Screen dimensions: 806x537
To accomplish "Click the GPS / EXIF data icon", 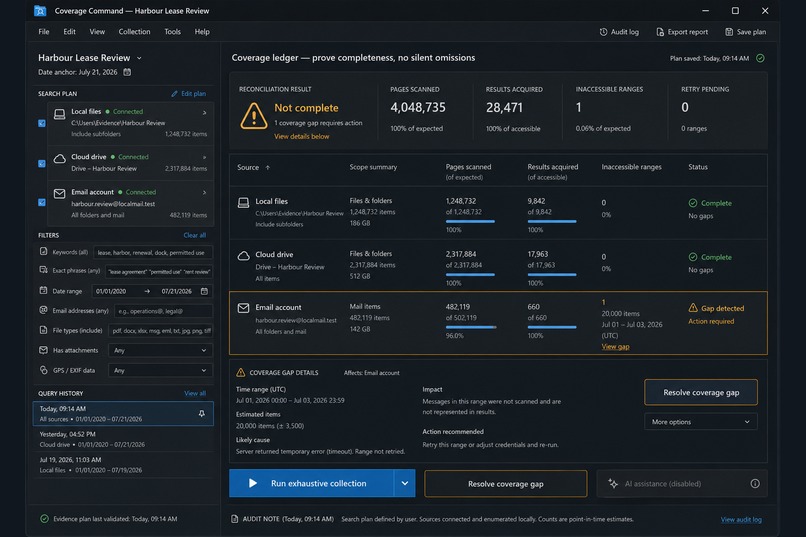I will [44, 370].
